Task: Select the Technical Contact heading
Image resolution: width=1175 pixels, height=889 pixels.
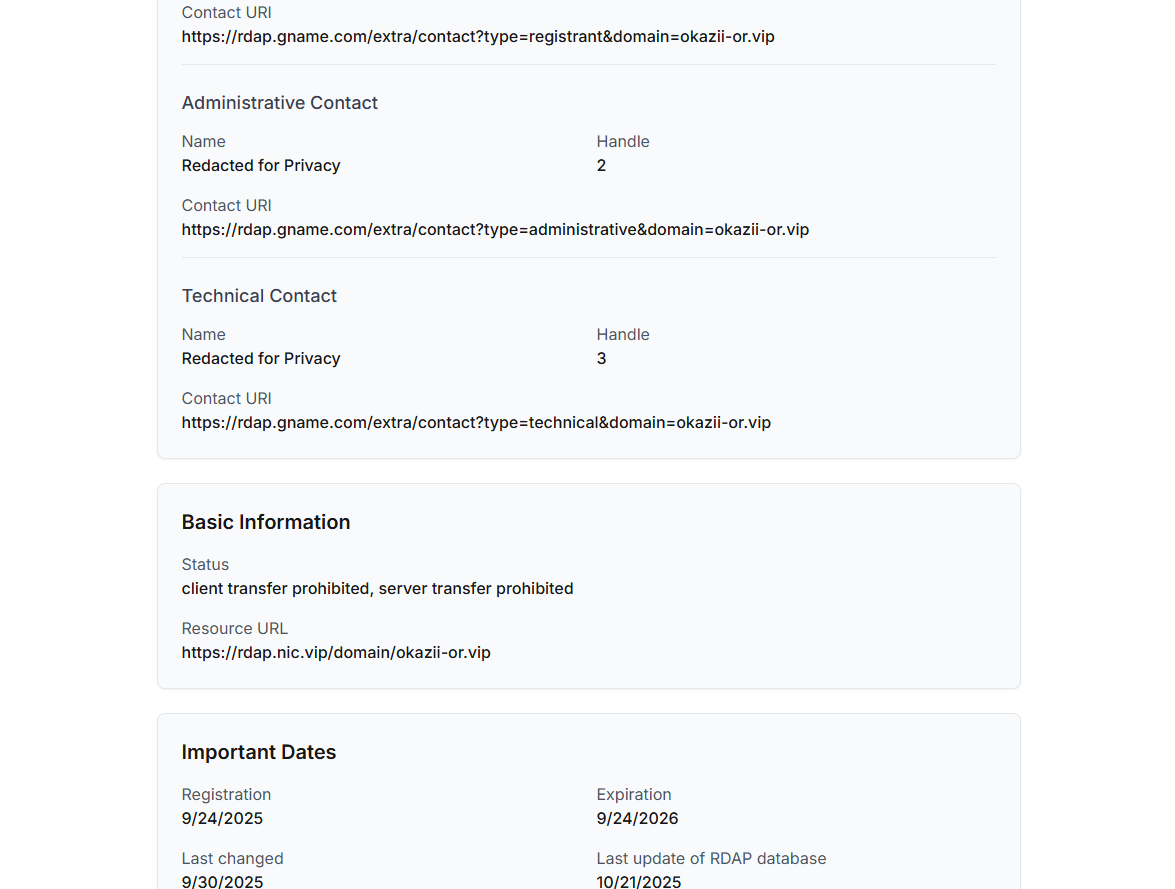Action: click(x=259, y=296)
